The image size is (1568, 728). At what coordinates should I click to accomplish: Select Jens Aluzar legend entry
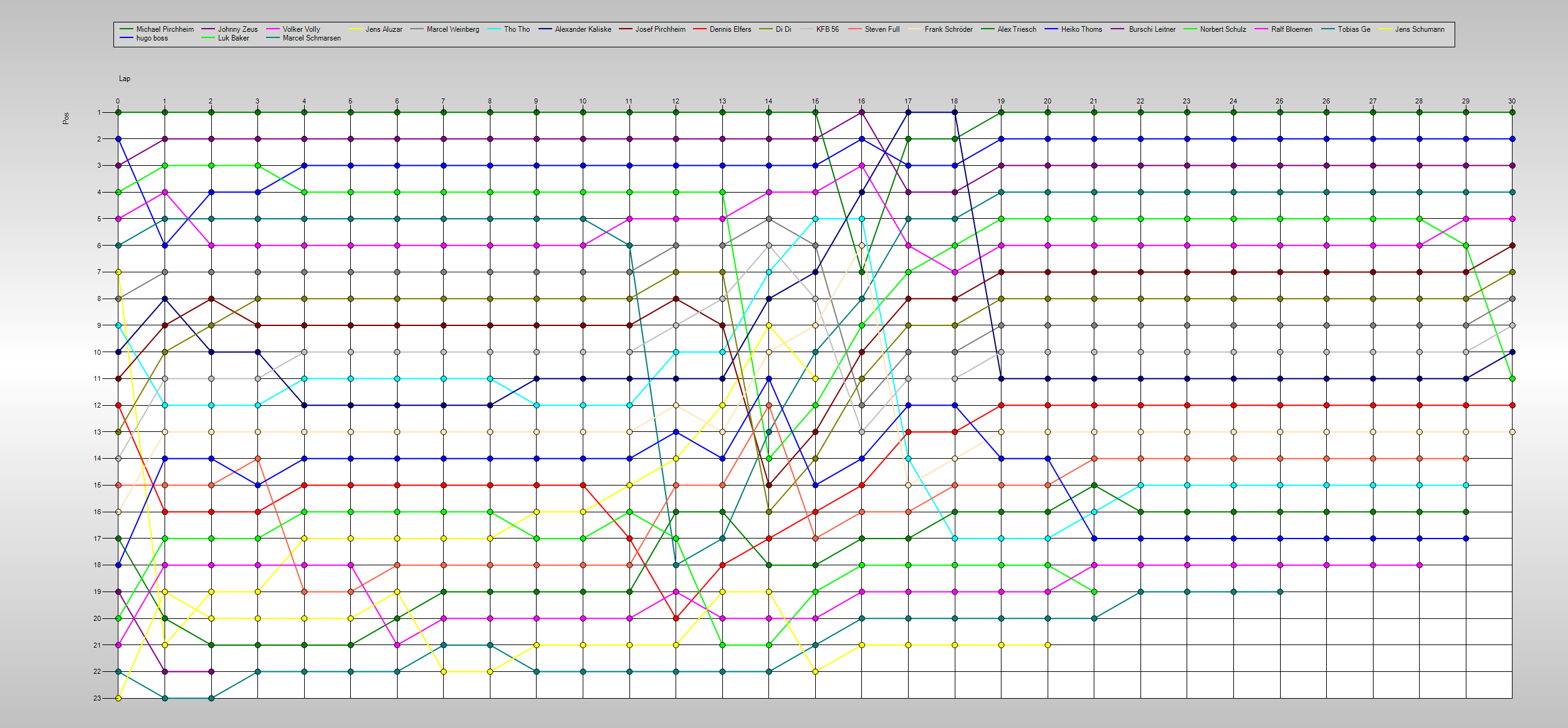coord(376,29)
